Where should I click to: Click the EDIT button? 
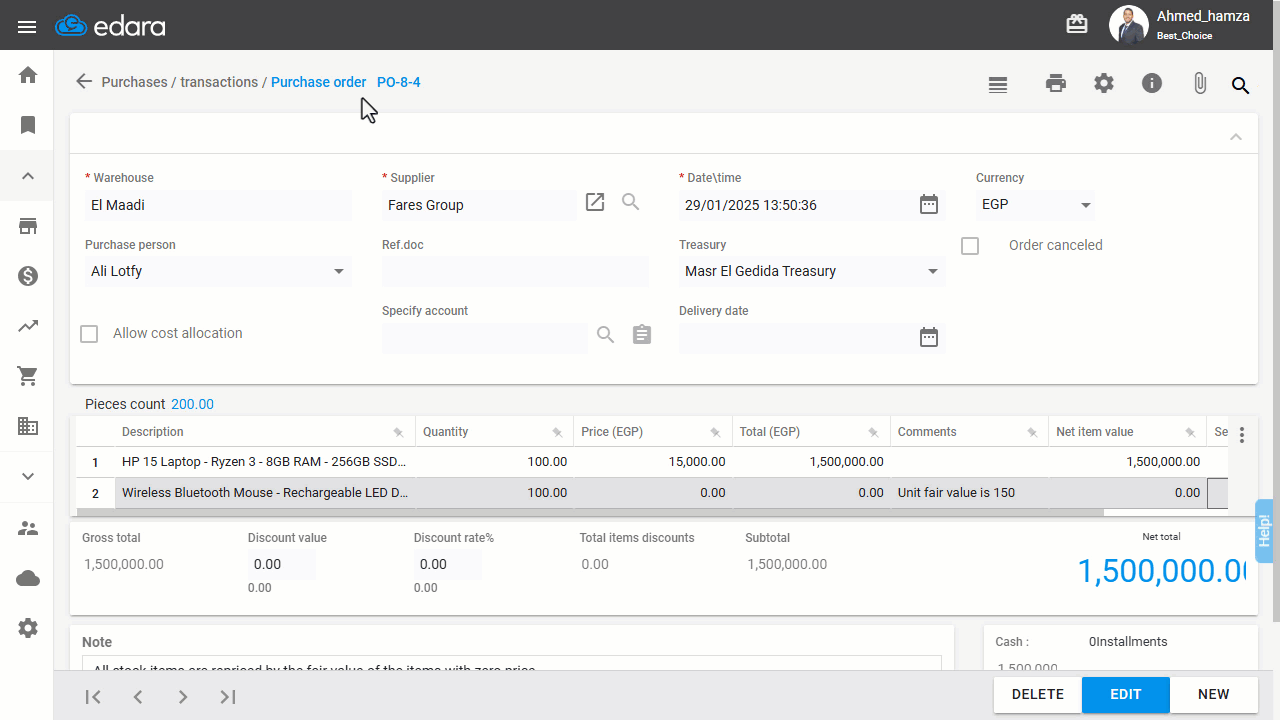[1126, 695]
